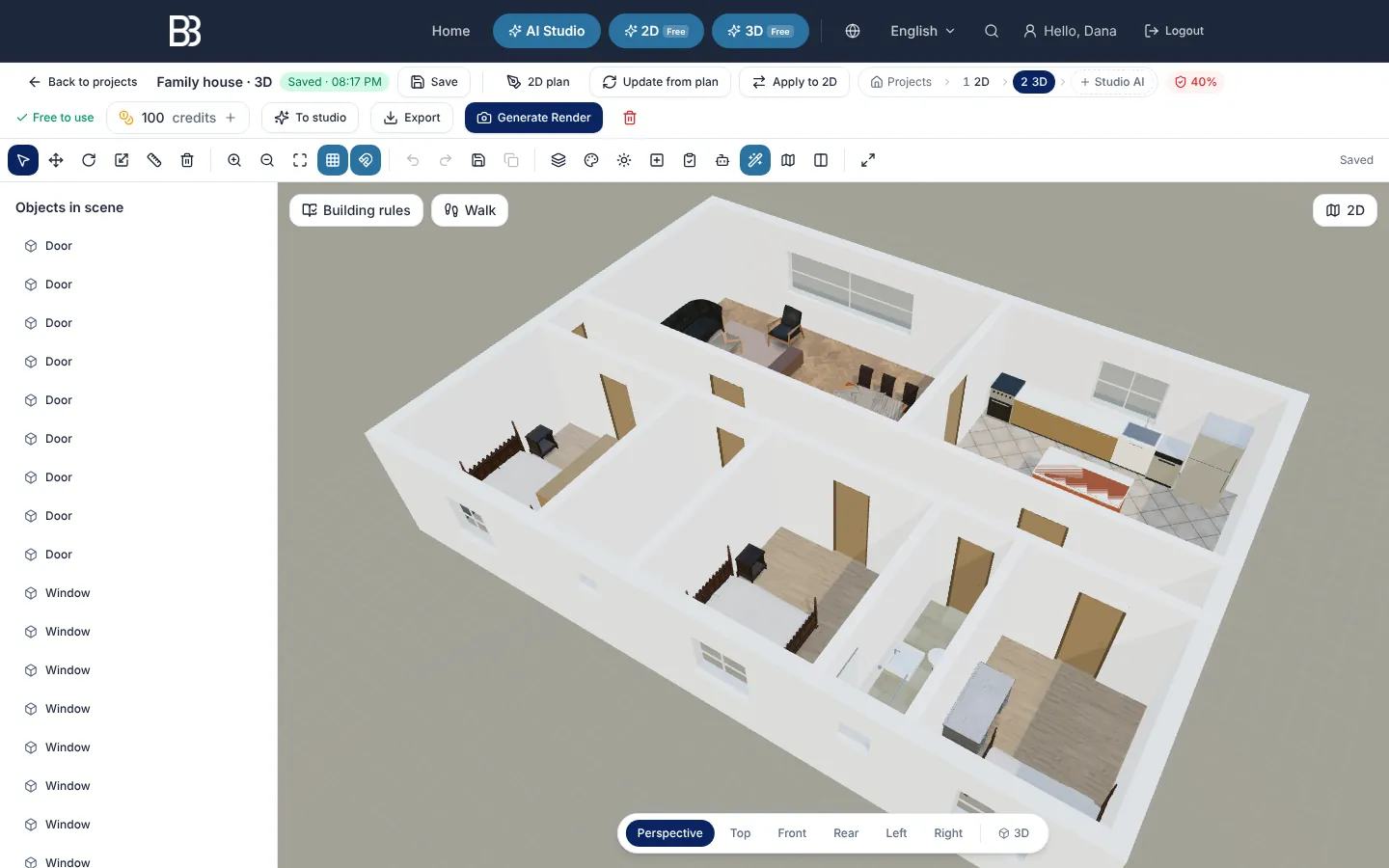Viewport: 1389px width, 868px height.
Task: Open the sun lighting settings
Action: click(x=624, y=160)
